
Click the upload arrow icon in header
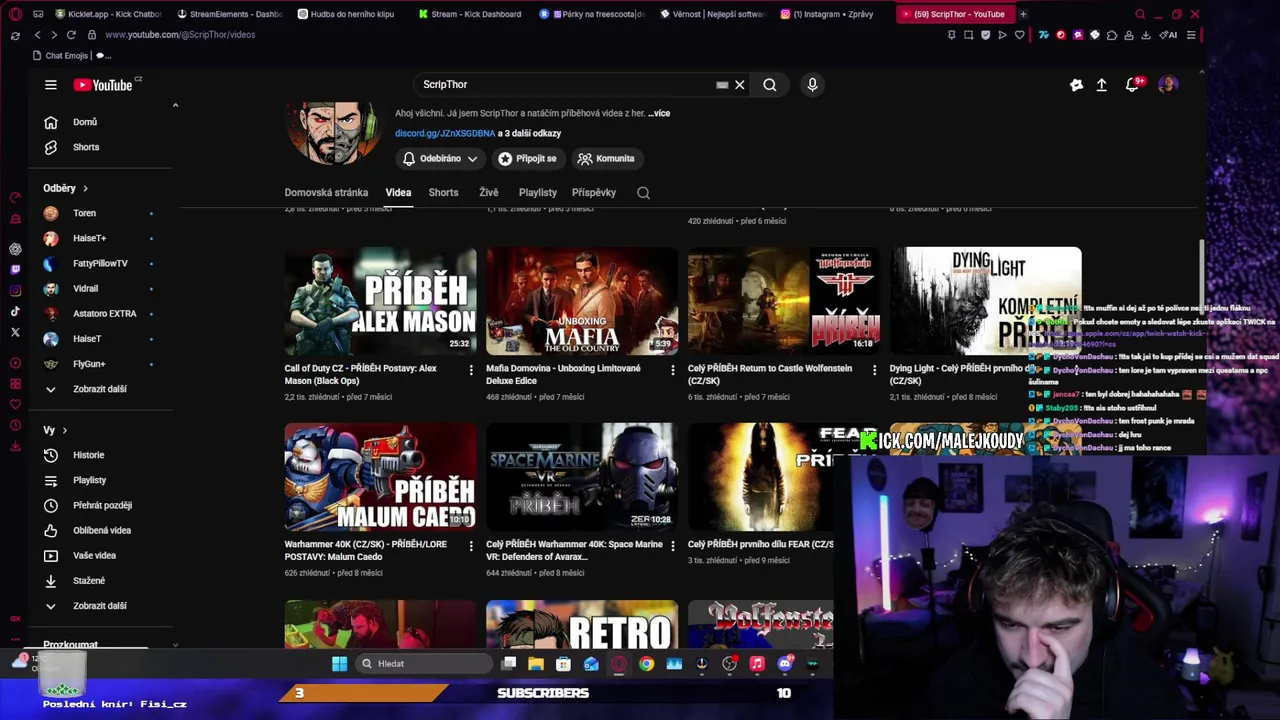(1101, 85)
